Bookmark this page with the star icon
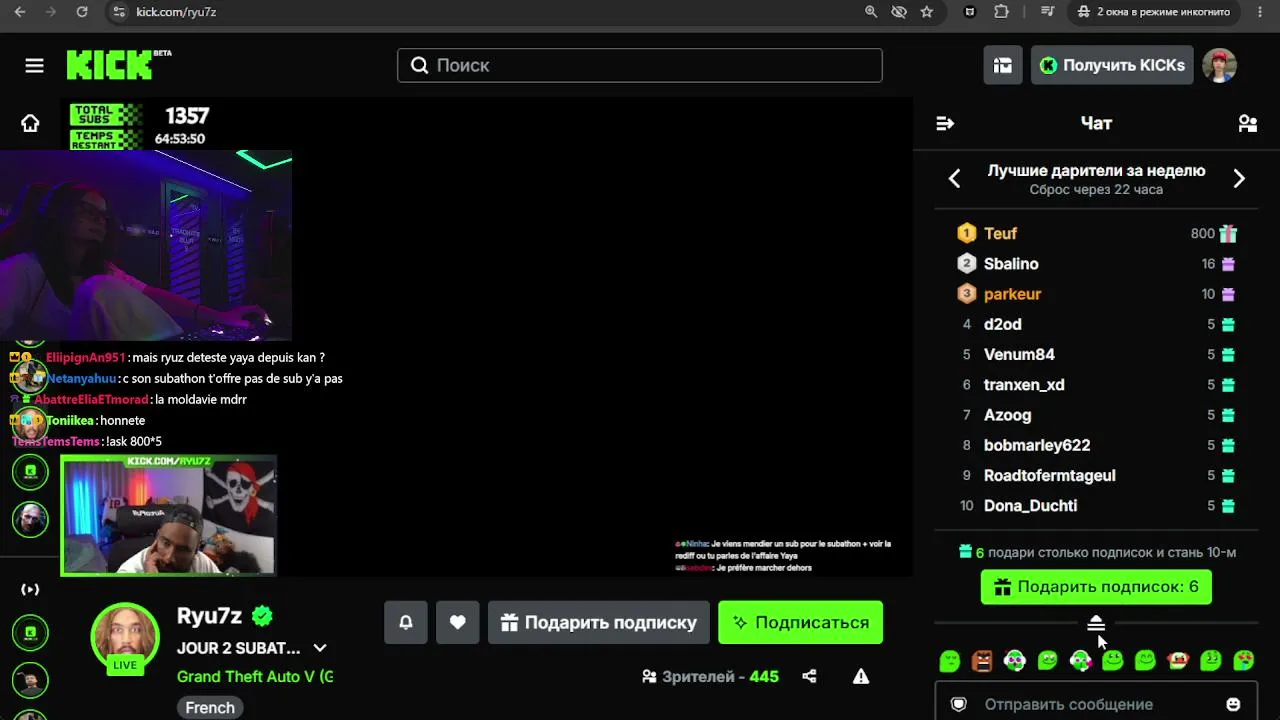Viewport: 1280px width, 720px height. pos(927,12)
